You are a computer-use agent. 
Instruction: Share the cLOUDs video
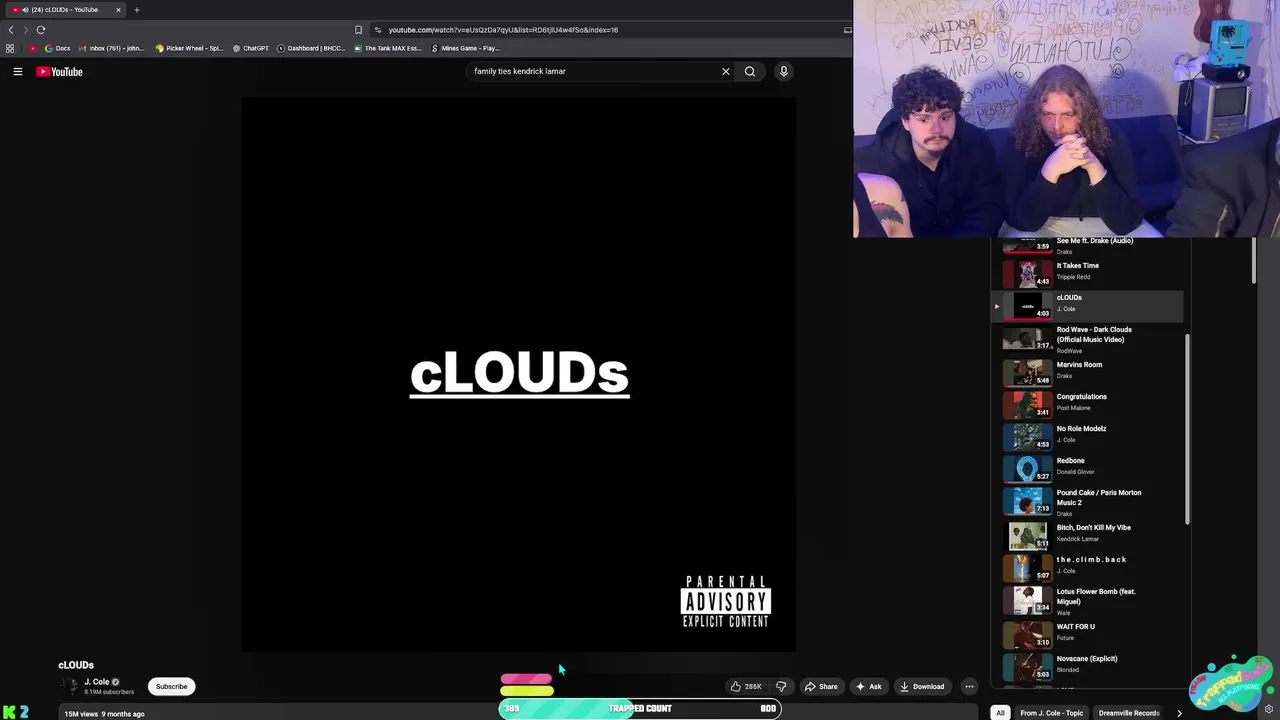click(821, 686)
